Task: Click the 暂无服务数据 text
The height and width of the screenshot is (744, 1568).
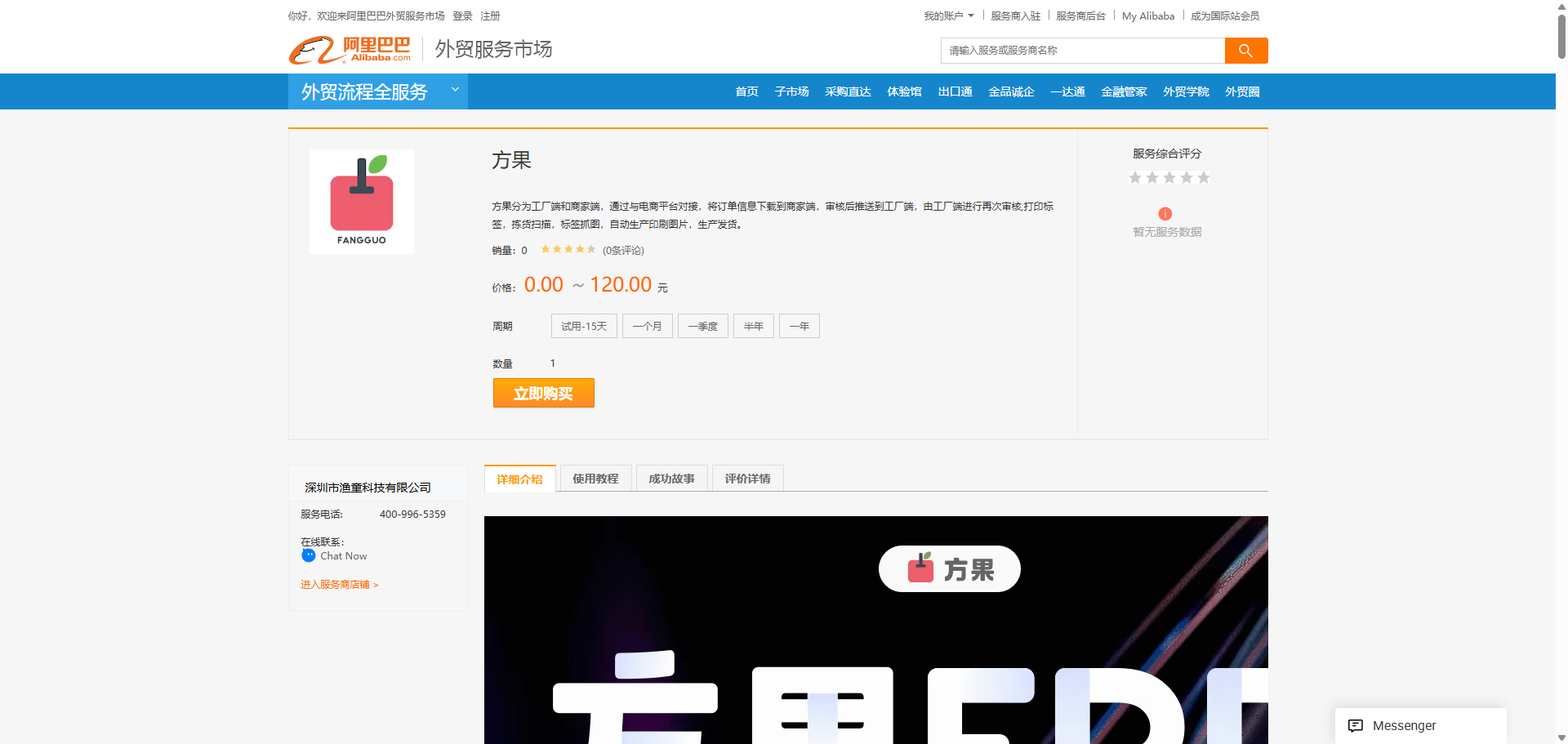Action: [1167, 232]
